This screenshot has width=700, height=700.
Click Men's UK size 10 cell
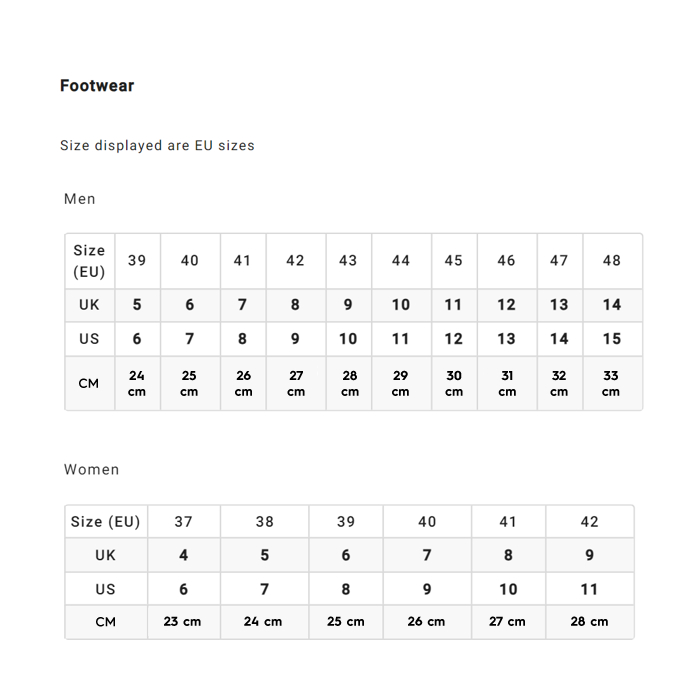401,305
